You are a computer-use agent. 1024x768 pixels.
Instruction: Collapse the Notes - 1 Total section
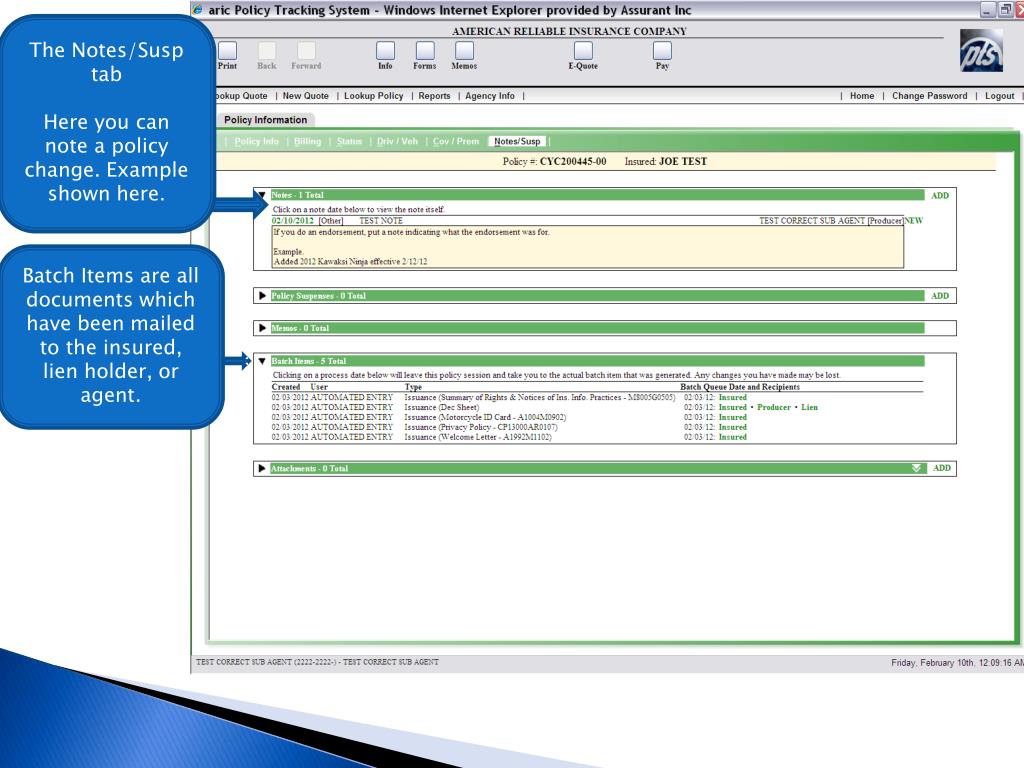click(262, 195)
